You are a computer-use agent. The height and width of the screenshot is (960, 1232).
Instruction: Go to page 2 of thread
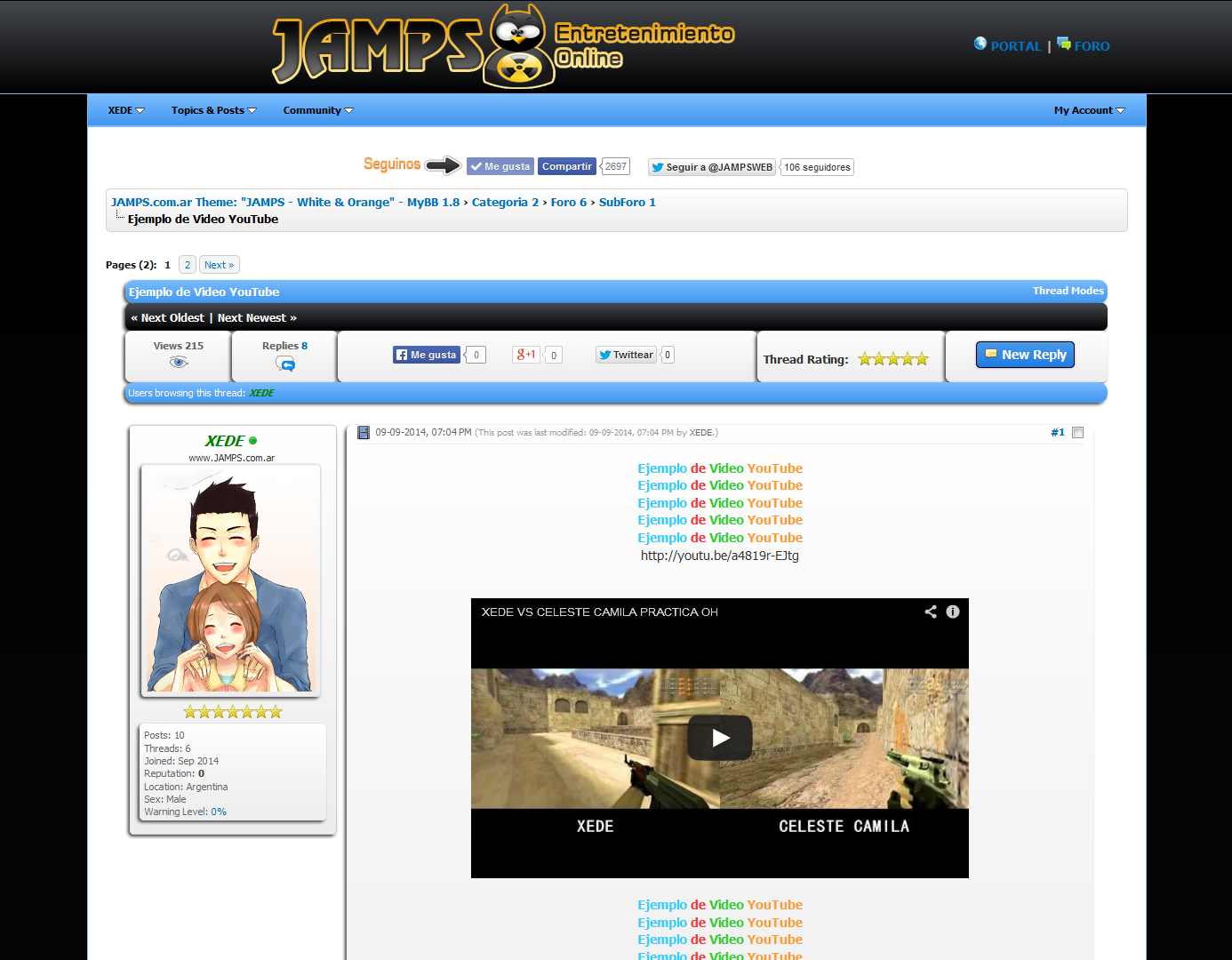(187, 265)
